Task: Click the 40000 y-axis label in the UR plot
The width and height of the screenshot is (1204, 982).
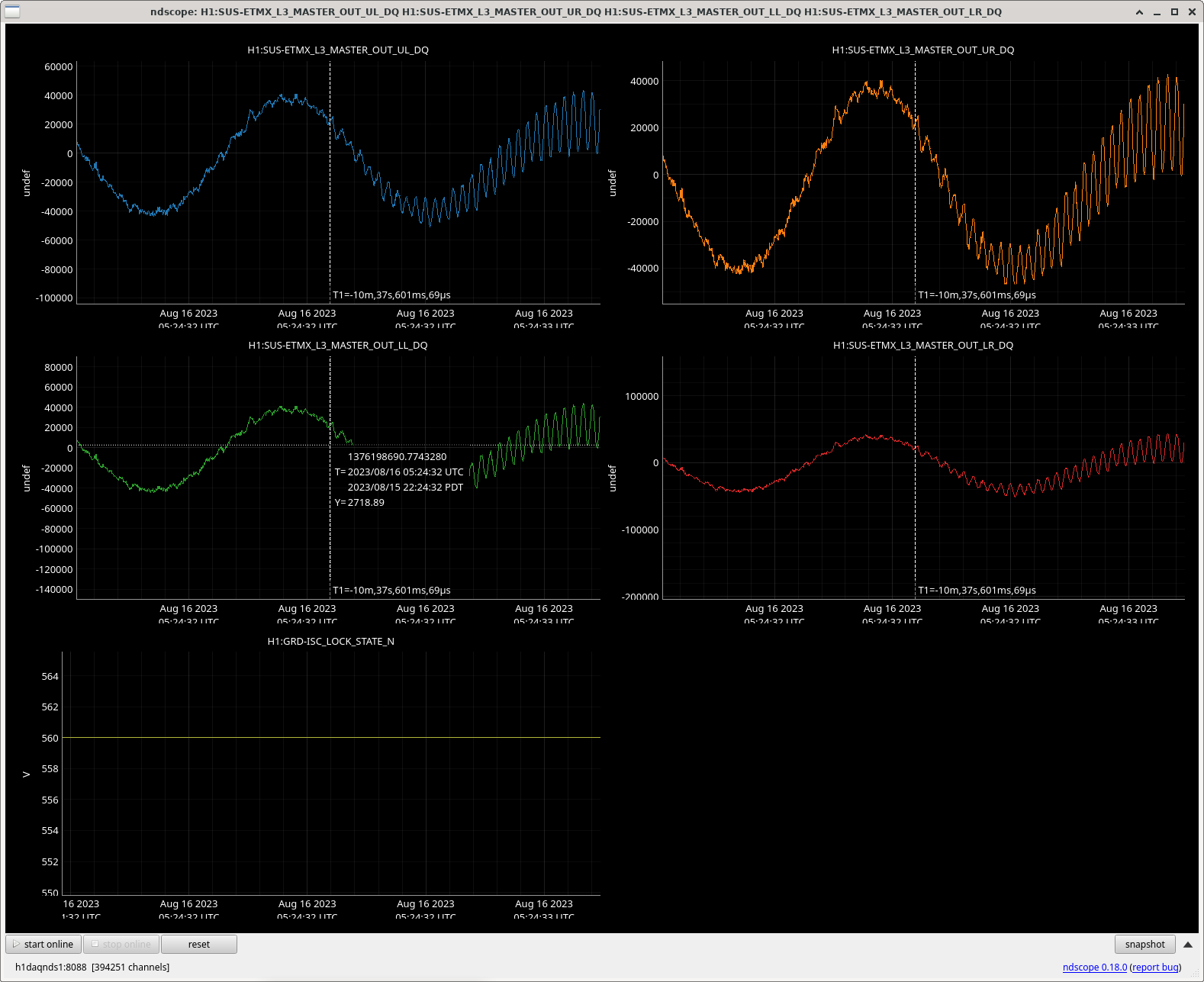Action: pyautogui.click(x=645, y=81)
